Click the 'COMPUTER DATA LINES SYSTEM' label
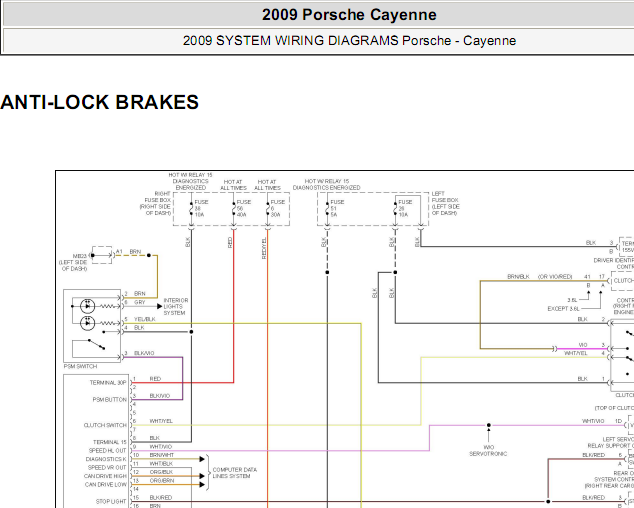The width and height of the screenshot is (634, 508). [x=235, y=473]
